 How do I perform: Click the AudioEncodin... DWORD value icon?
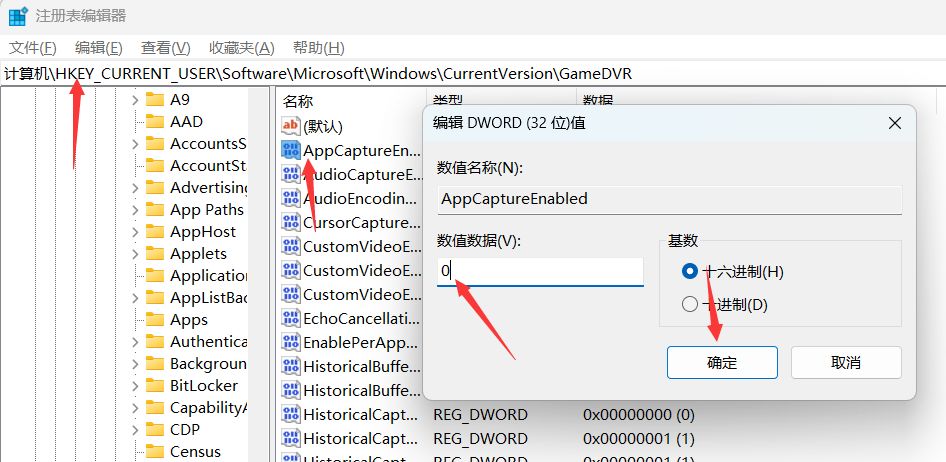(x=291, y=198)
